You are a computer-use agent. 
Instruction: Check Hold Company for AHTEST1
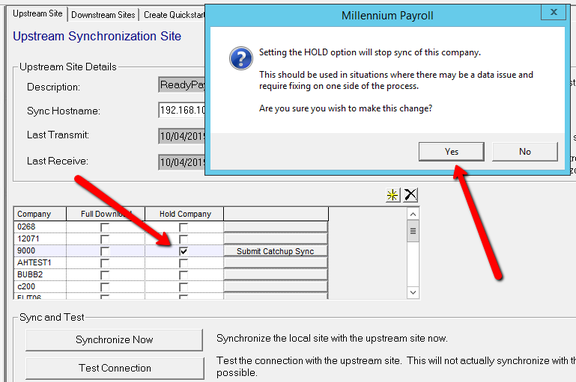coord(183,263)
